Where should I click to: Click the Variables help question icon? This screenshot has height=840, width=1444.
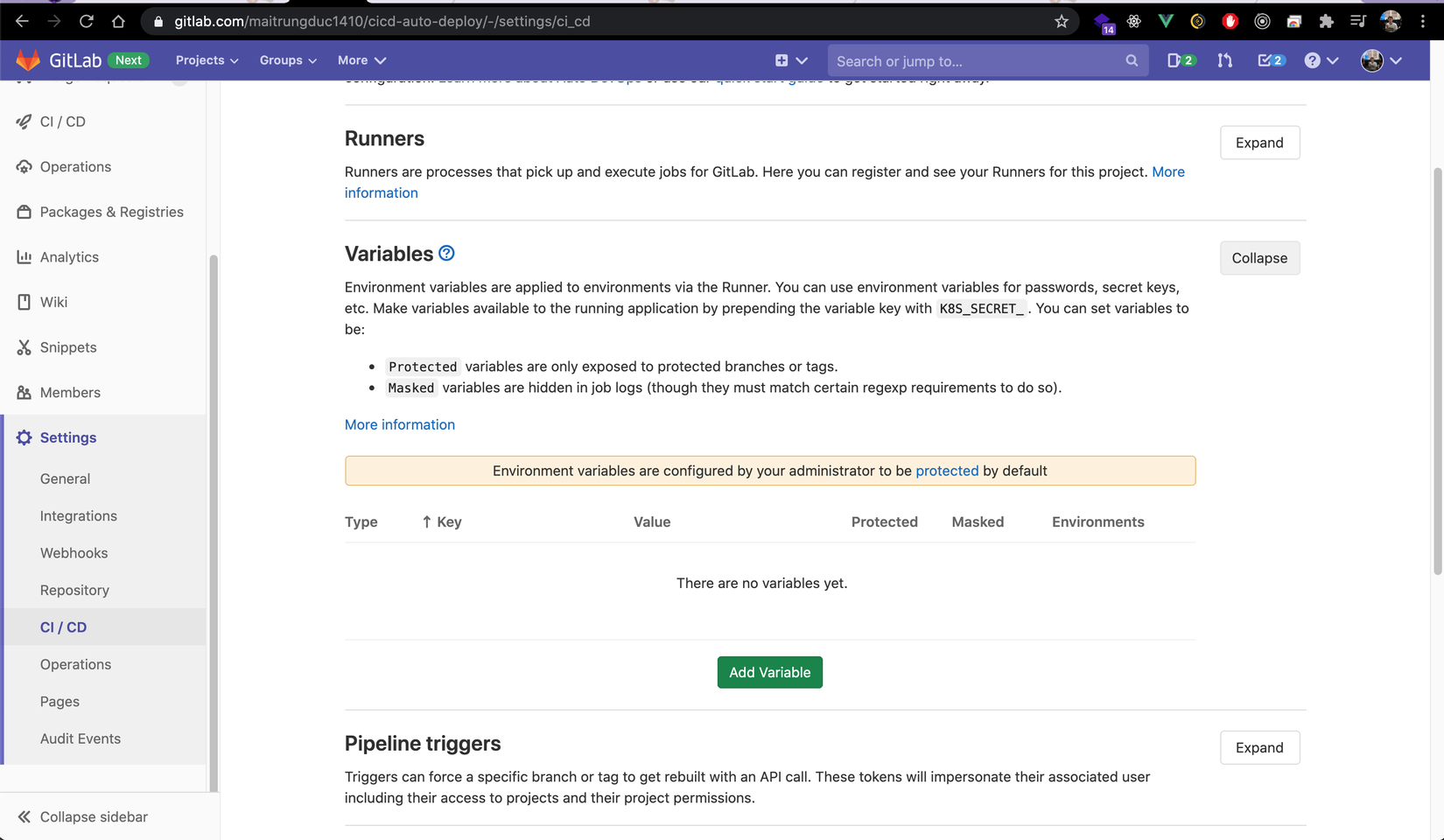coord(446,253)
